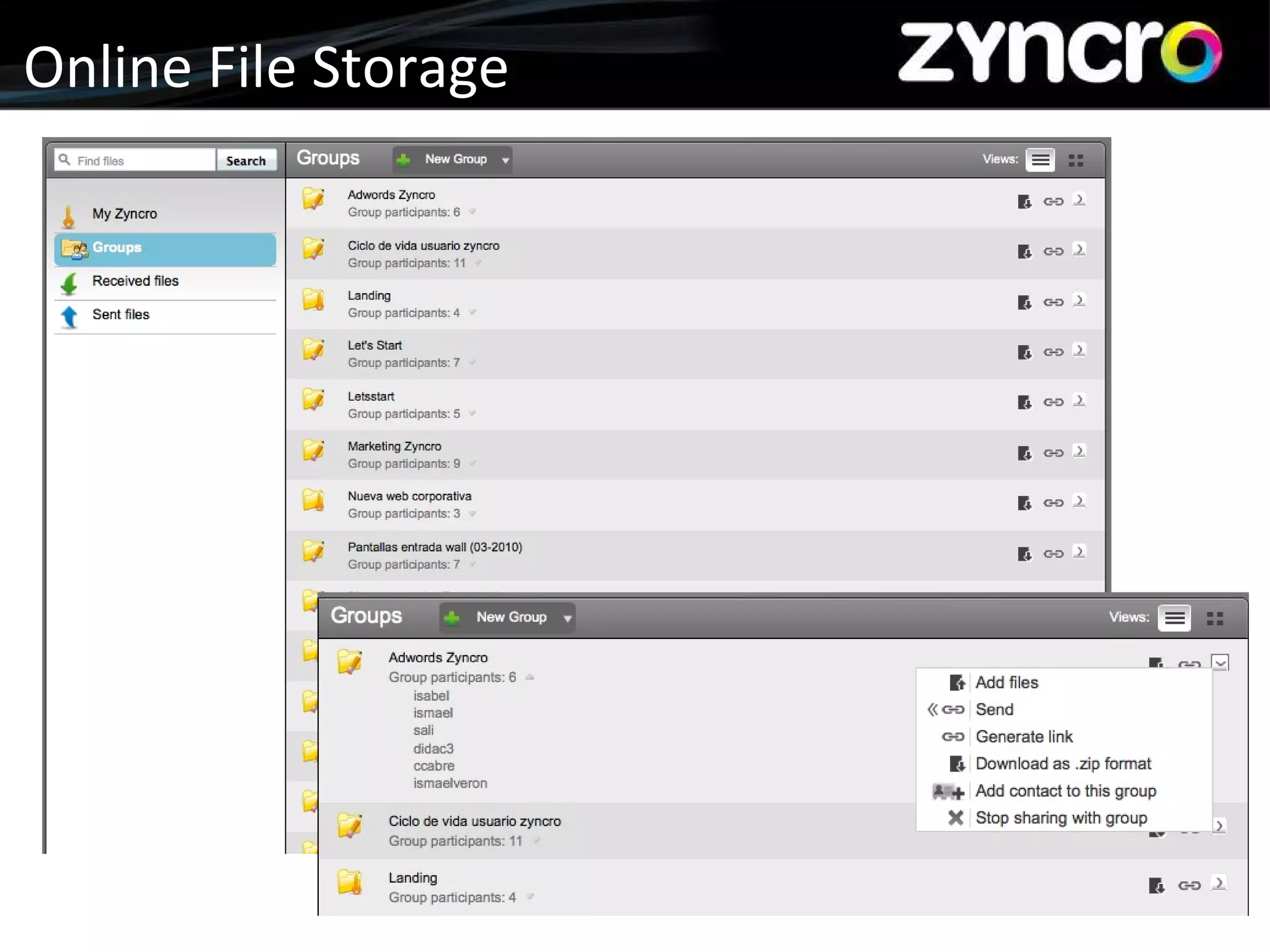Choose Generate link in context menu
The height and width of the screenshot is (952, 1270).
click(x=1024, y=737)
